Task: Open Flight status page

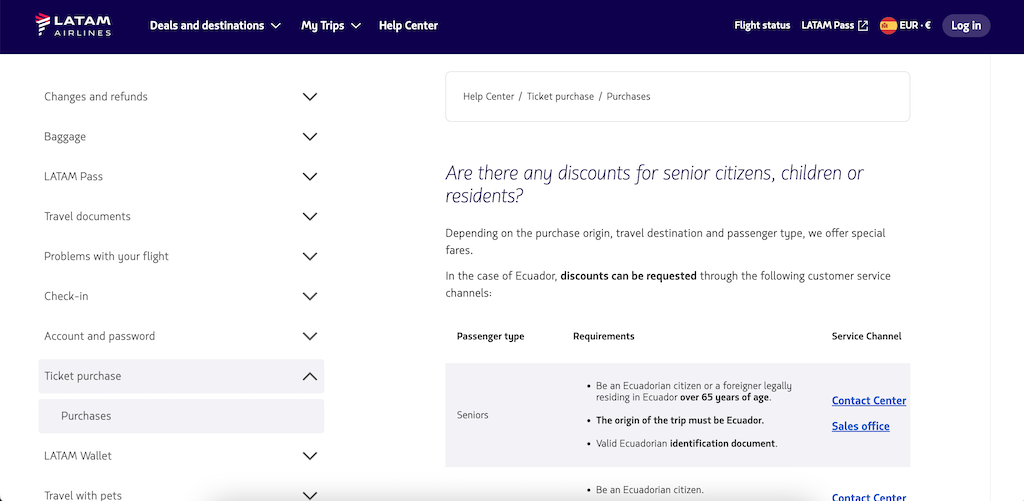Action: coord(762,25)
